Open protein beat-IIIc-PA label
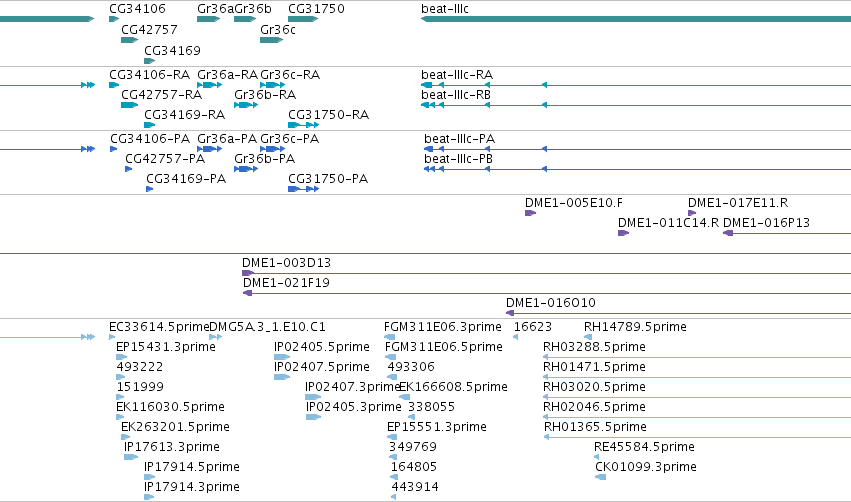The width and height of the screenshot is (851, 502). point(460,138)
